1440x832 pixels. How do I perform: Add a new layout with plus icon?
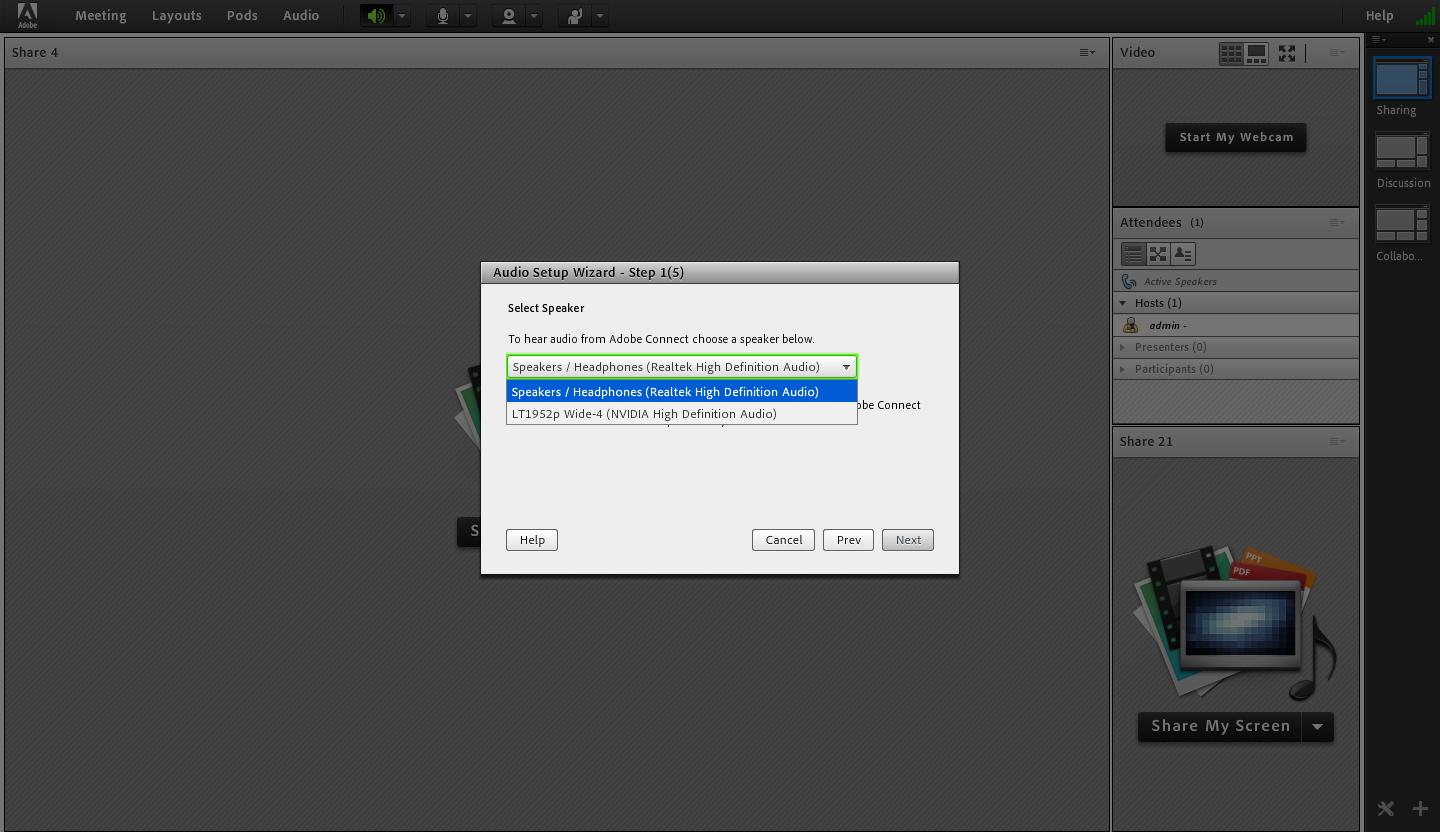point(1420,808)
